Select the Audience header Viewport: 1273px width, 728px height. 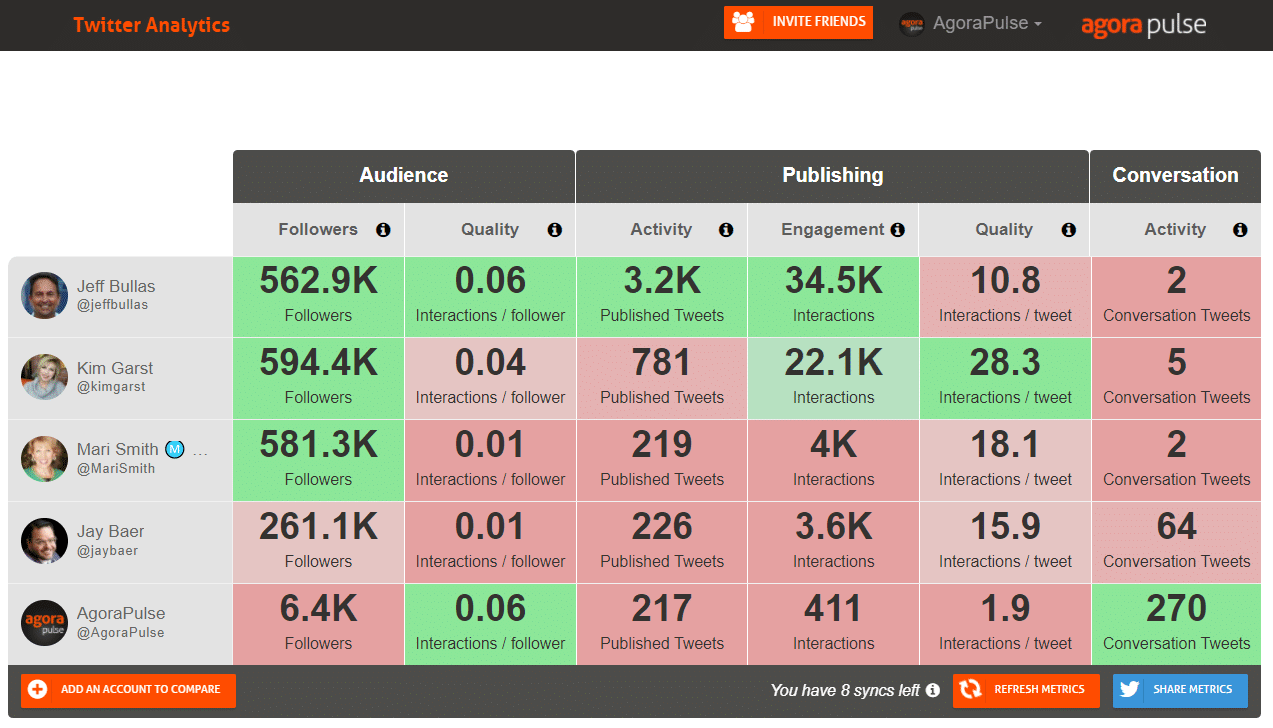(x=404, y=176)
